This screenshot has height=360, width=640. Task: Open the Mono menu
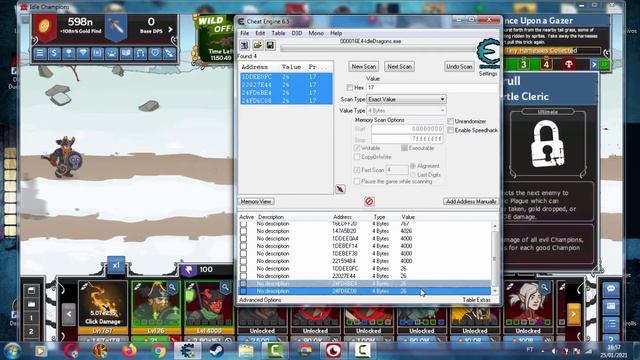coord(316,33)
